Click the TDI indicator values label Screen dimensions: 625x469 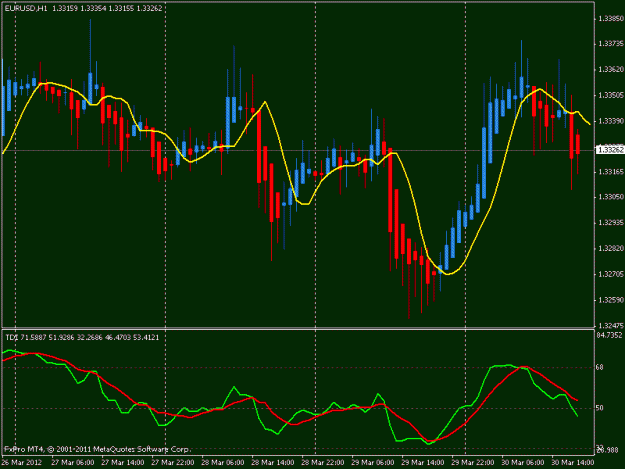point(82,338)
